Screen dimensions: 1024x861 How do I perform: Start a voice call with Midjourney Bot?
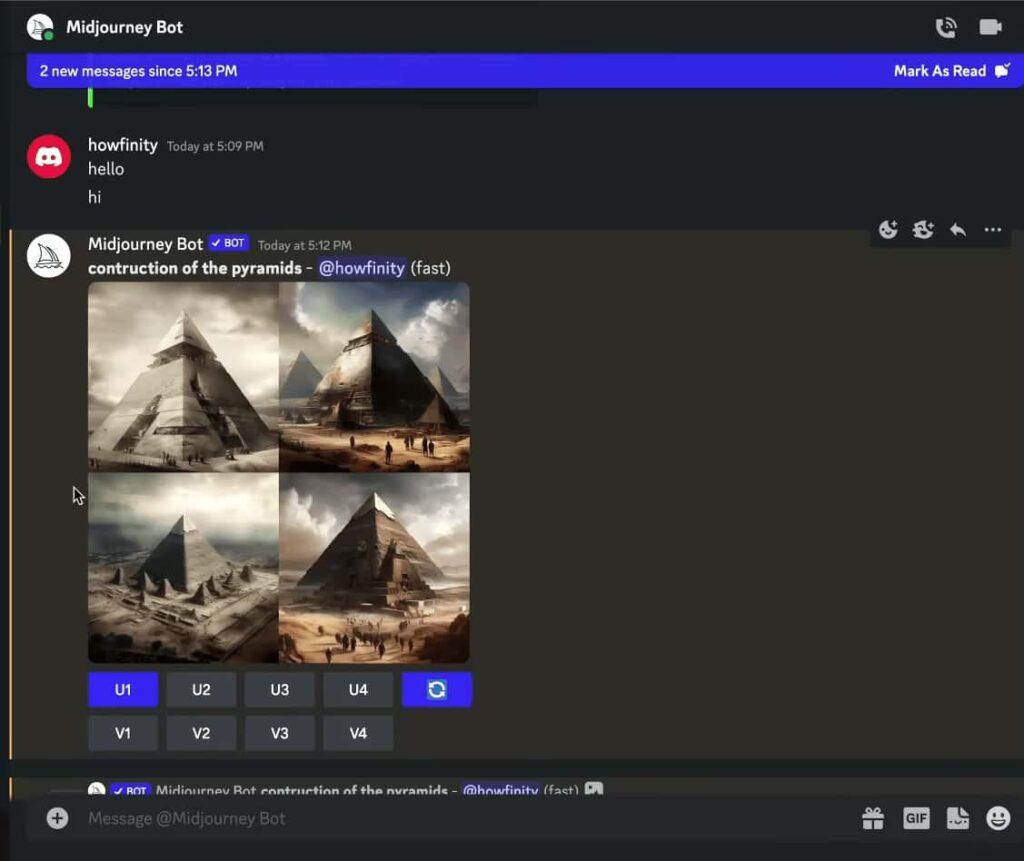coord(945,27)
